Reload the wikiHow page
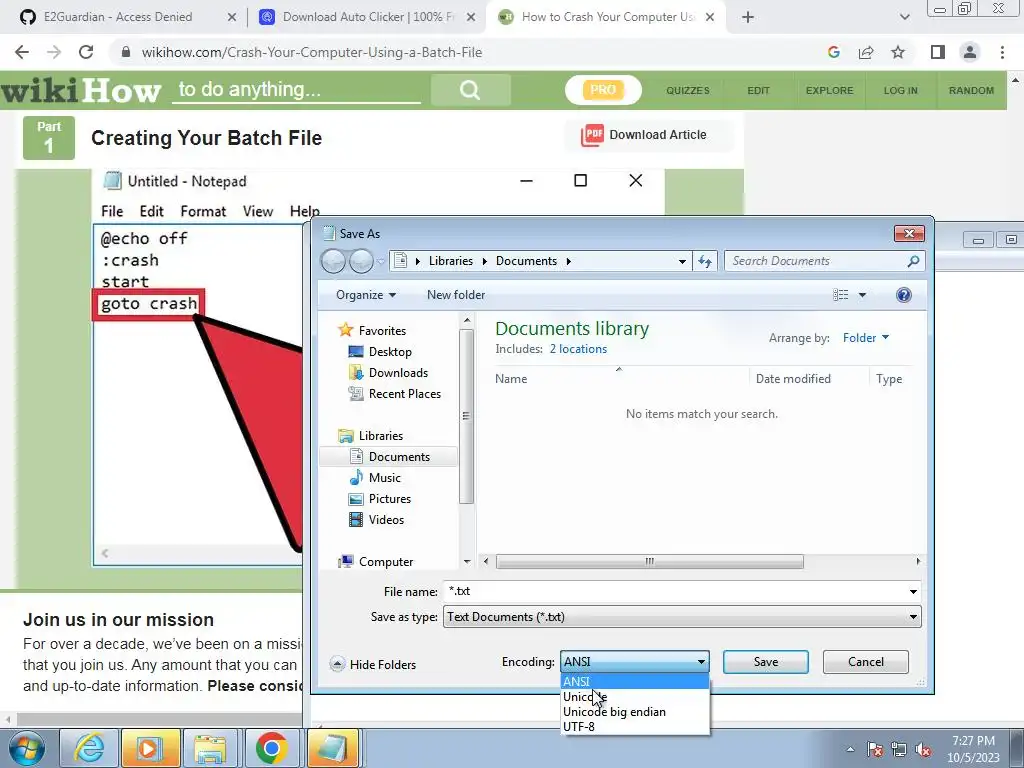This screenshot has width=1024, height=768. [x=86, y=52]
